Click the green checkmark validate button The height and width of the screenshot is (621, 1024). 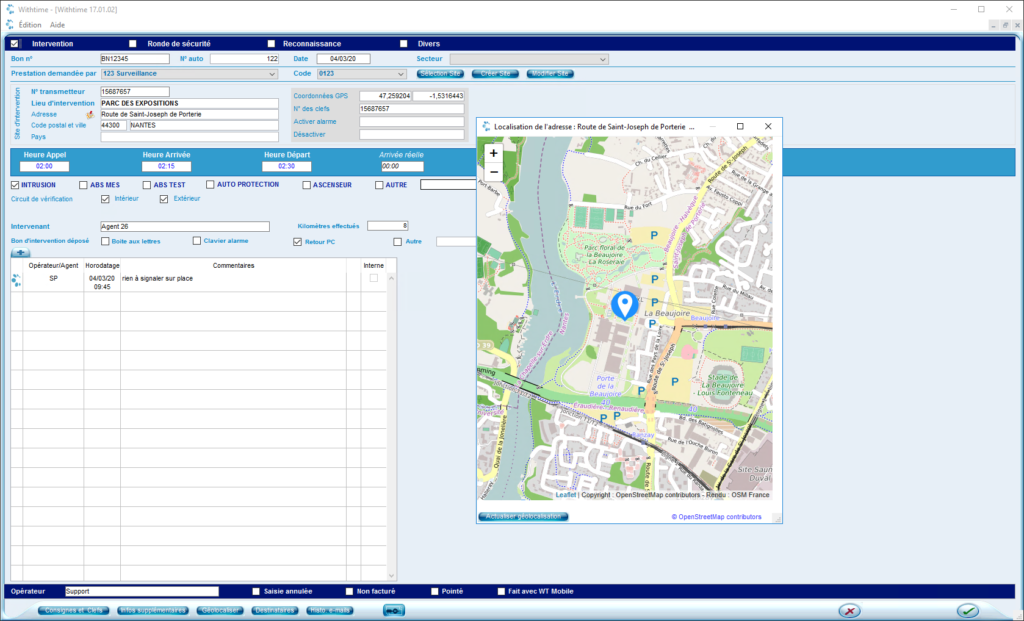968,611
